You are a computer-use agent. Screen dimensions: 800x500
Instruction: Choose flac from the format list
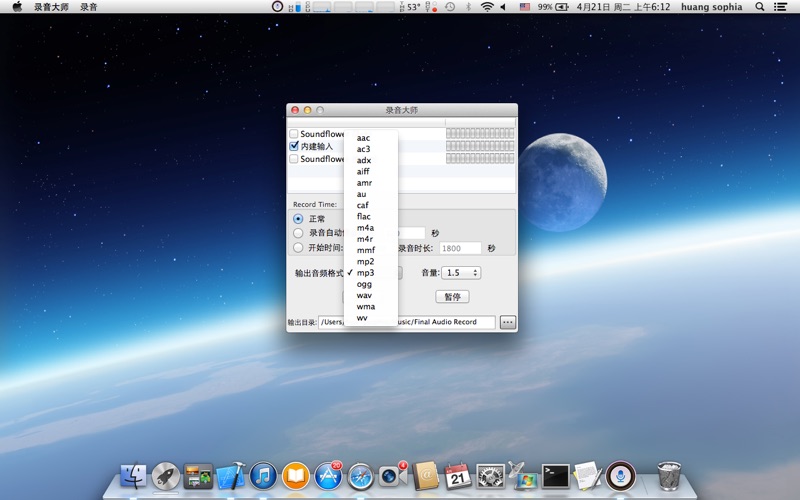pos(364,216)
